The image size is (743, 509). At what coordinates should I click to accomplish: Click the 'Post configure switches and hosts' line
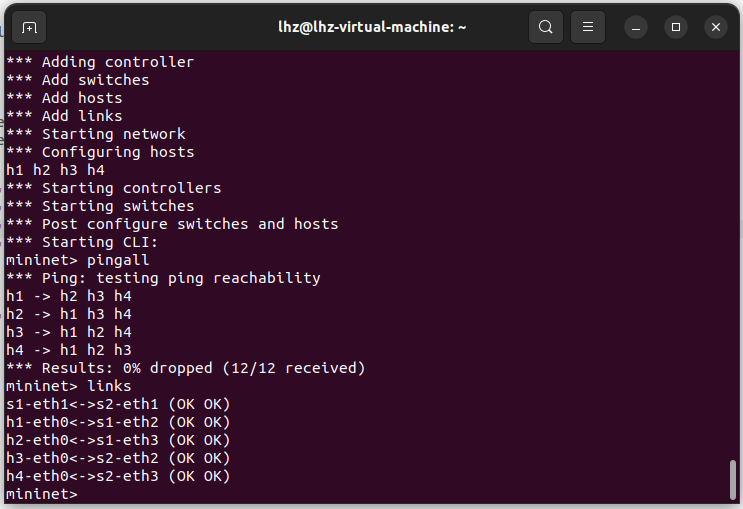172,224
